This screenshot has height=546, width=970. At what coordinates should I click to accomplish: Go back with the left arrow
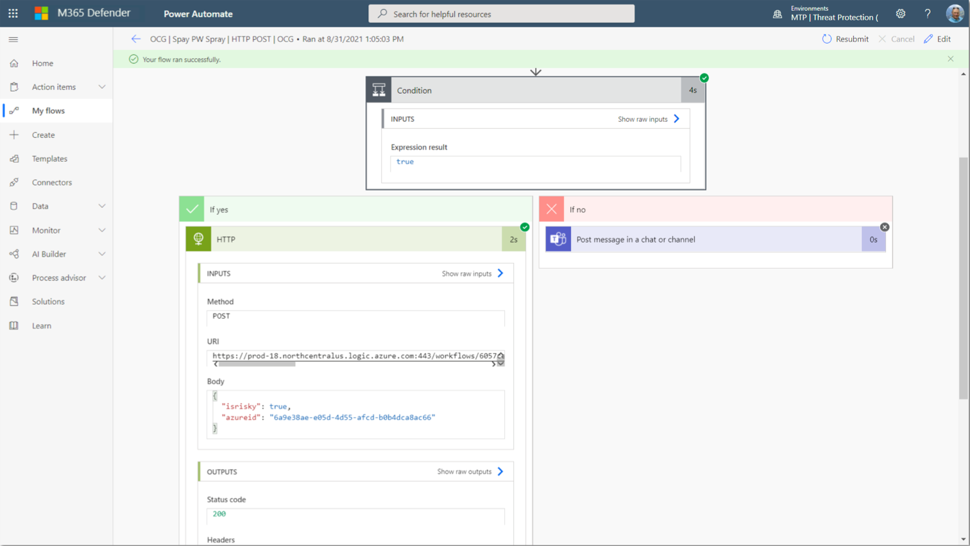pos(136,39)
